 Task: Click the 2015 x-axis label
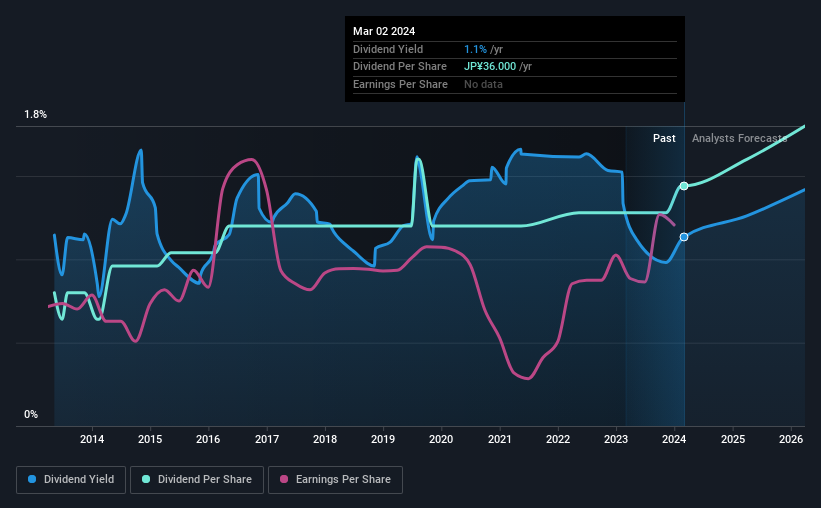tap(150, 439)
